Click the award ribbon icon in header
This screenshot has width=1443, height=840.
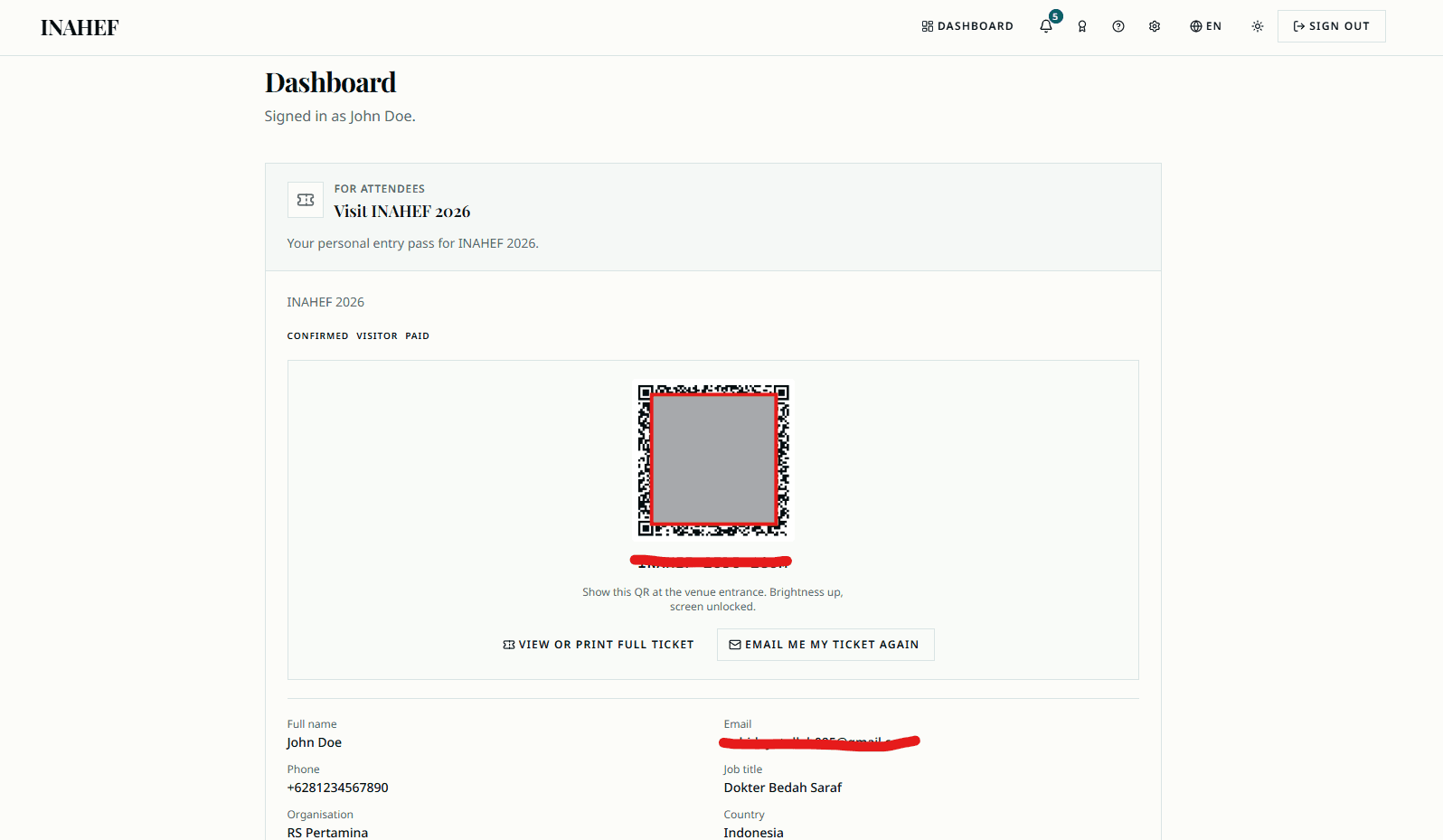(x=1082, y=26)
